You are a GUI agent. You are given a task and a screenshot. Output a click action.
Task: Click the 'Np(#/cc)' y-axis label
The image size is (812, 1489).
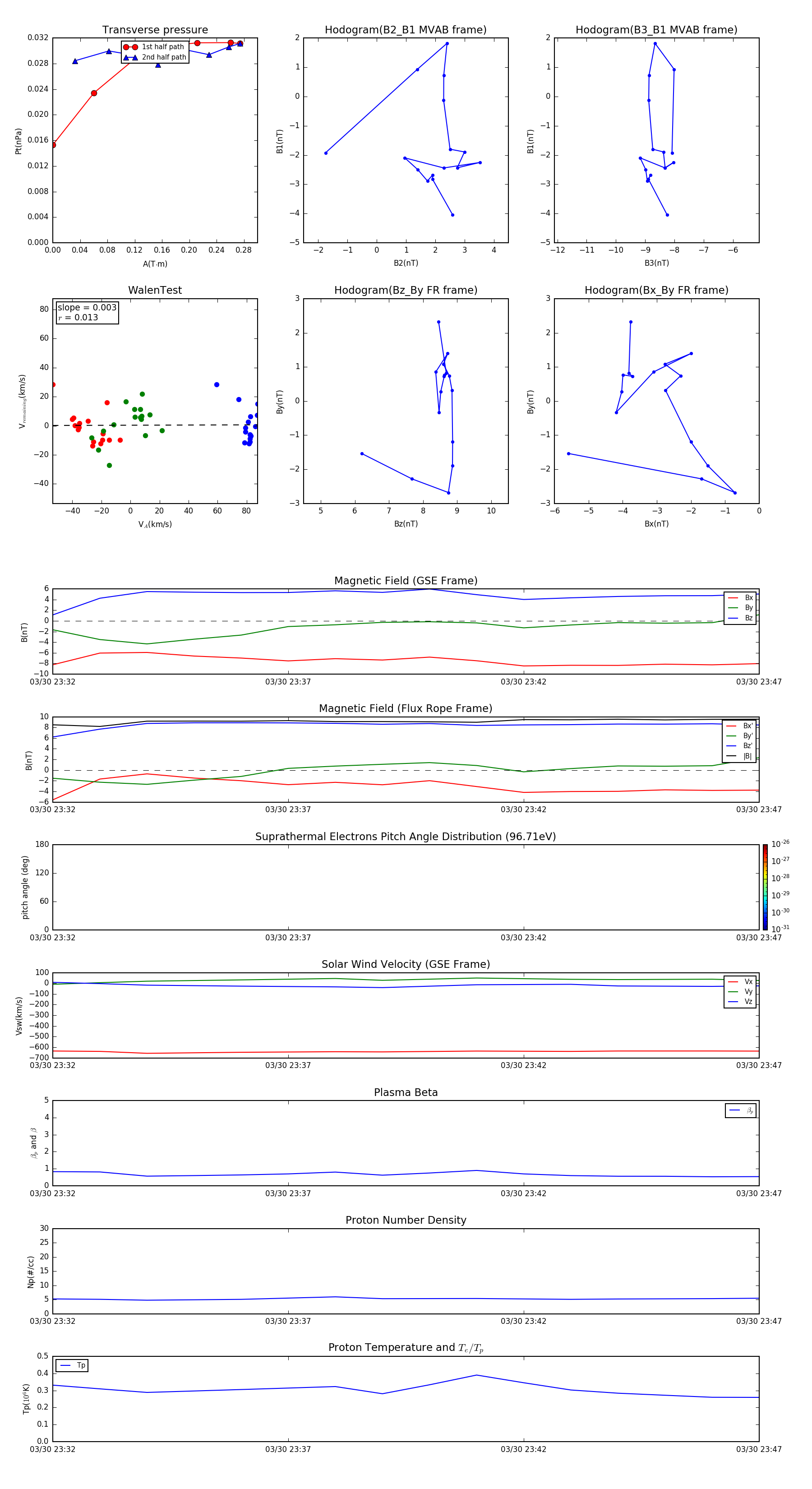tap(31, 1272)
